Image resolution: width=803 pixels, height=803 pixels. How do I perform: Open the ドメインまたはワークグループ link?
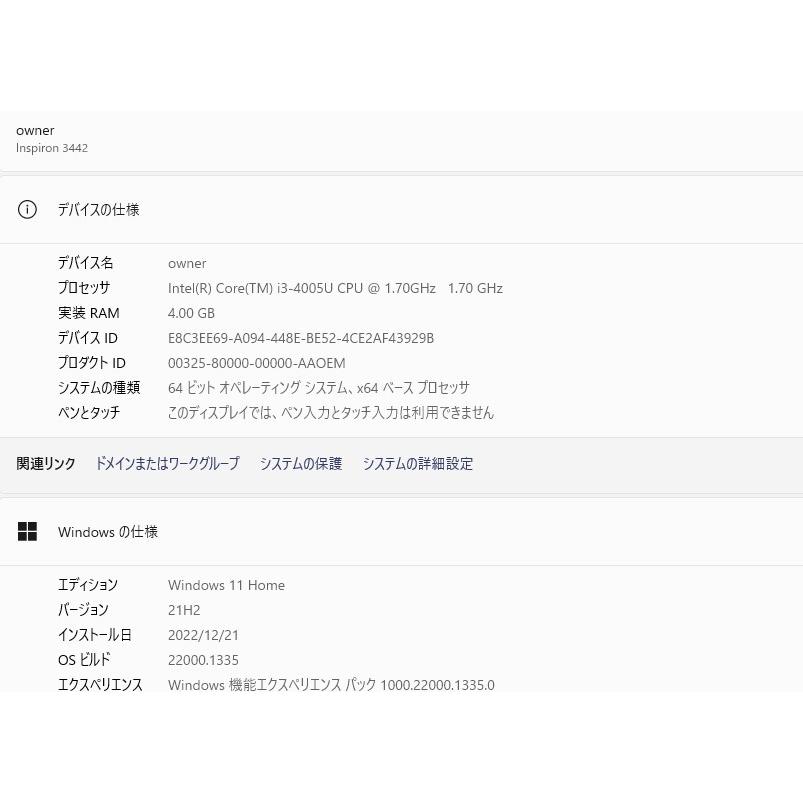click(x=167, y=464)
